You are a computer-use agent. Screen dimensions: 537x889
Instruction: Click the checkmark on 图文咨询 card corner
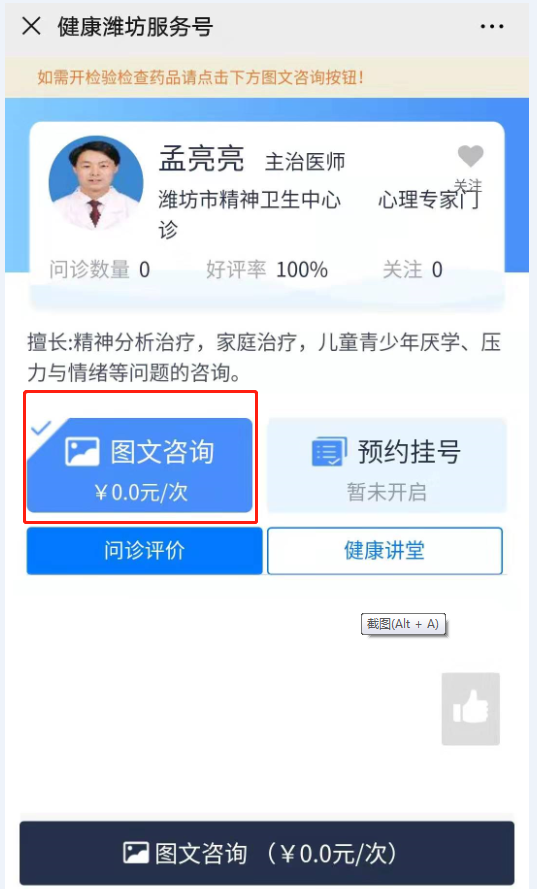(41, 427)
